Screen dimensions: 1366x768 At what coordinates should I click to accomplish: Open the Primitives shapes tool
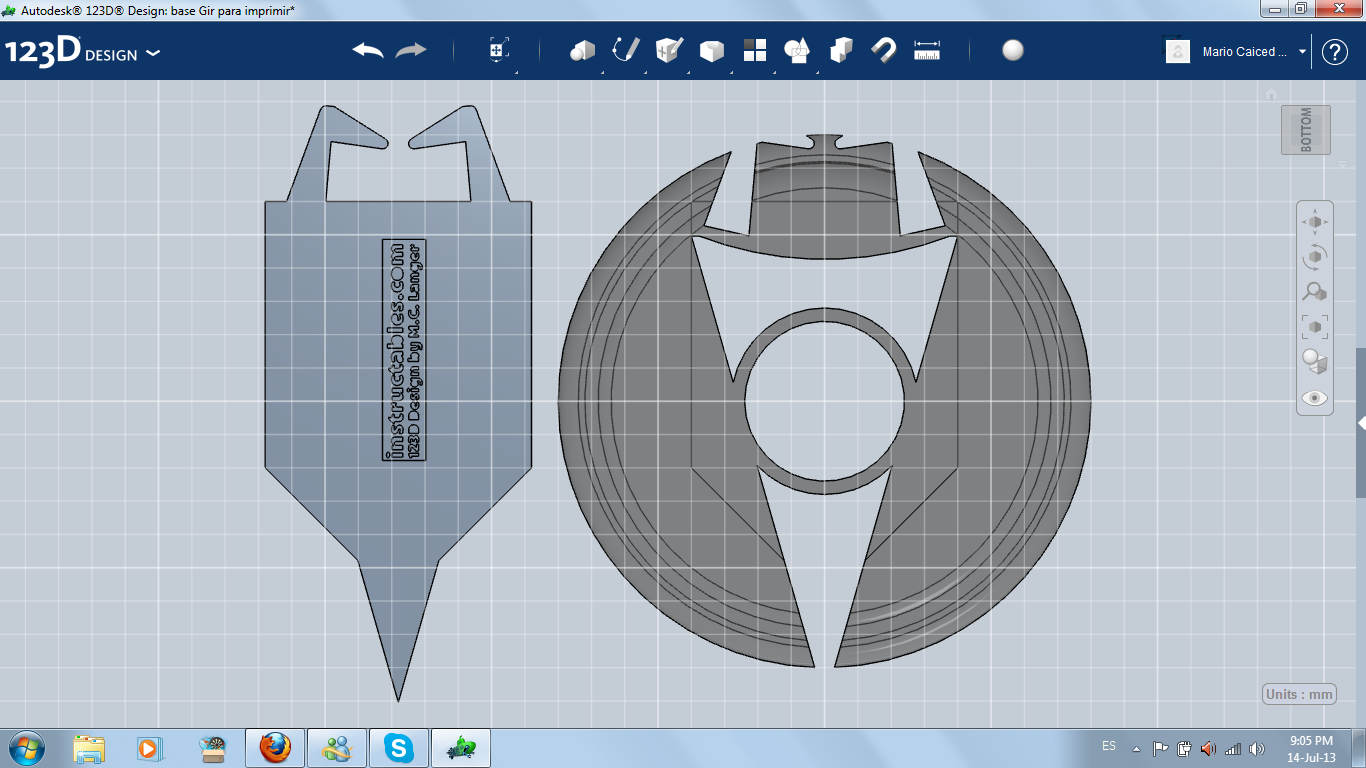[582, 50]
